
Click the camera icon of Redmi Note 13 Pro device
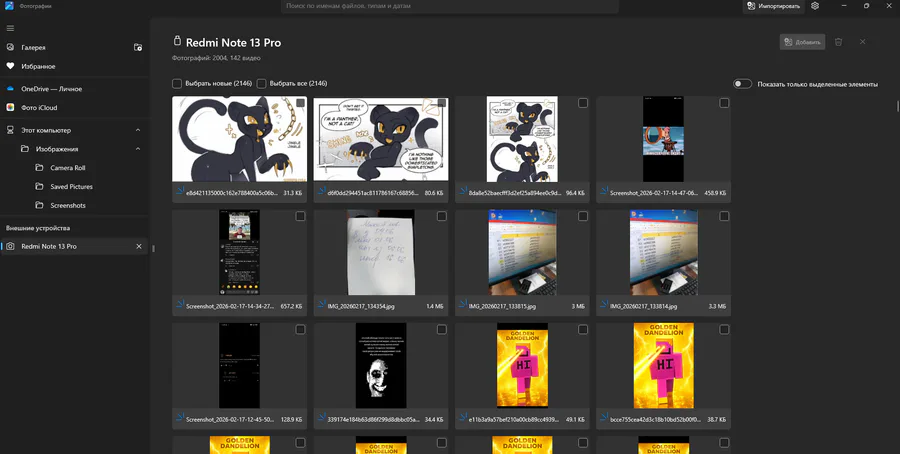(x=10, y=246)
